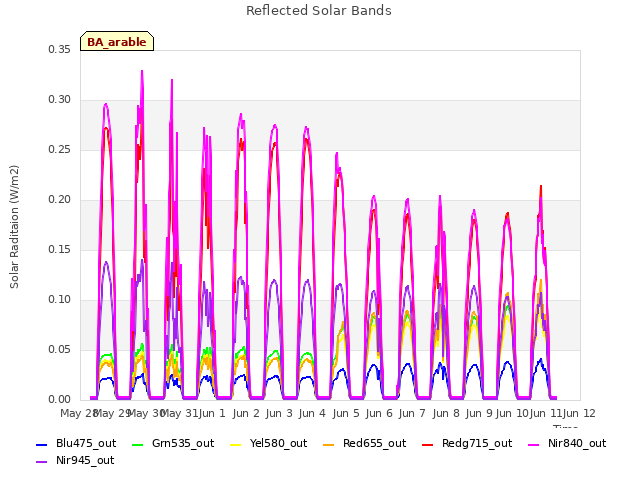The width and height of the screenshot is (640, 480).
Task: Click the Blu475_out legend label
Action: coord(86,443)
